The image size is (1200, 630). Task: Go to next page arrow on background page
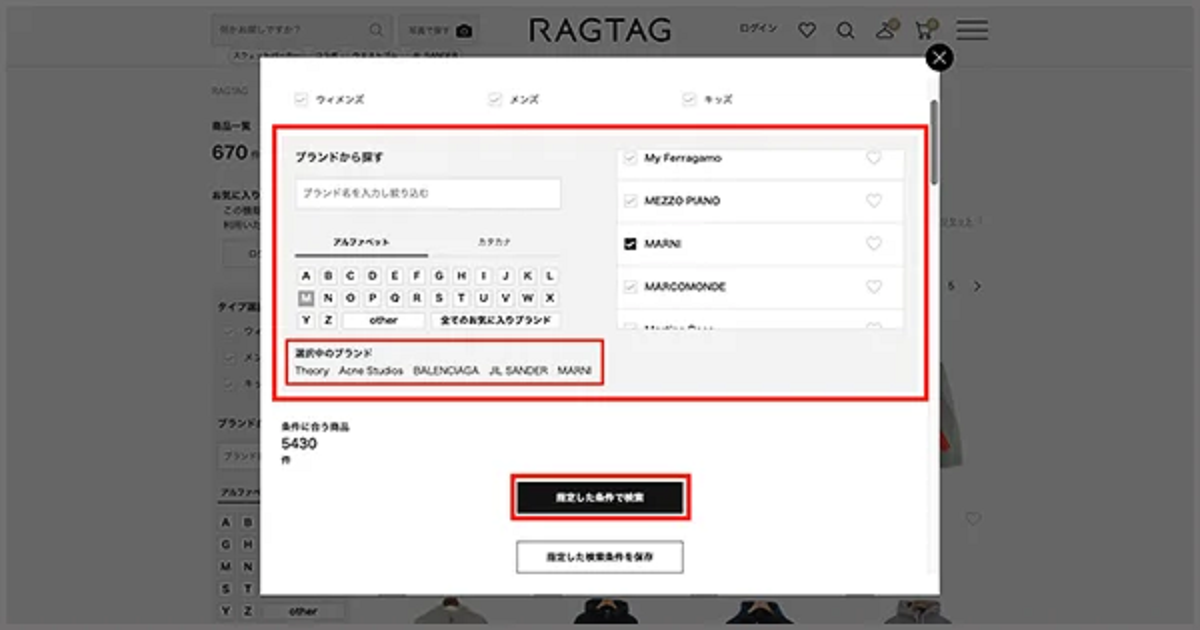tap(977, 286)
